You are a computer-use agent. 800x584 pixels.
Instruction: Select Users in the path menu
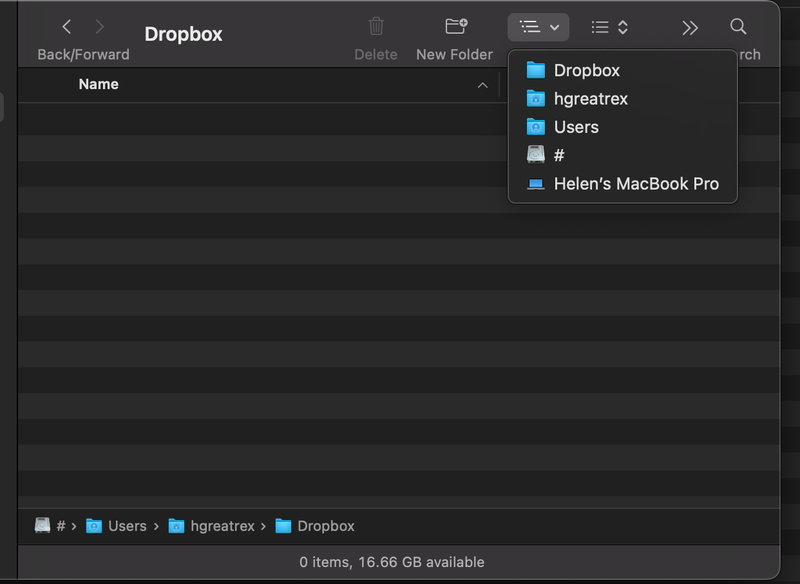coord(576,127)
